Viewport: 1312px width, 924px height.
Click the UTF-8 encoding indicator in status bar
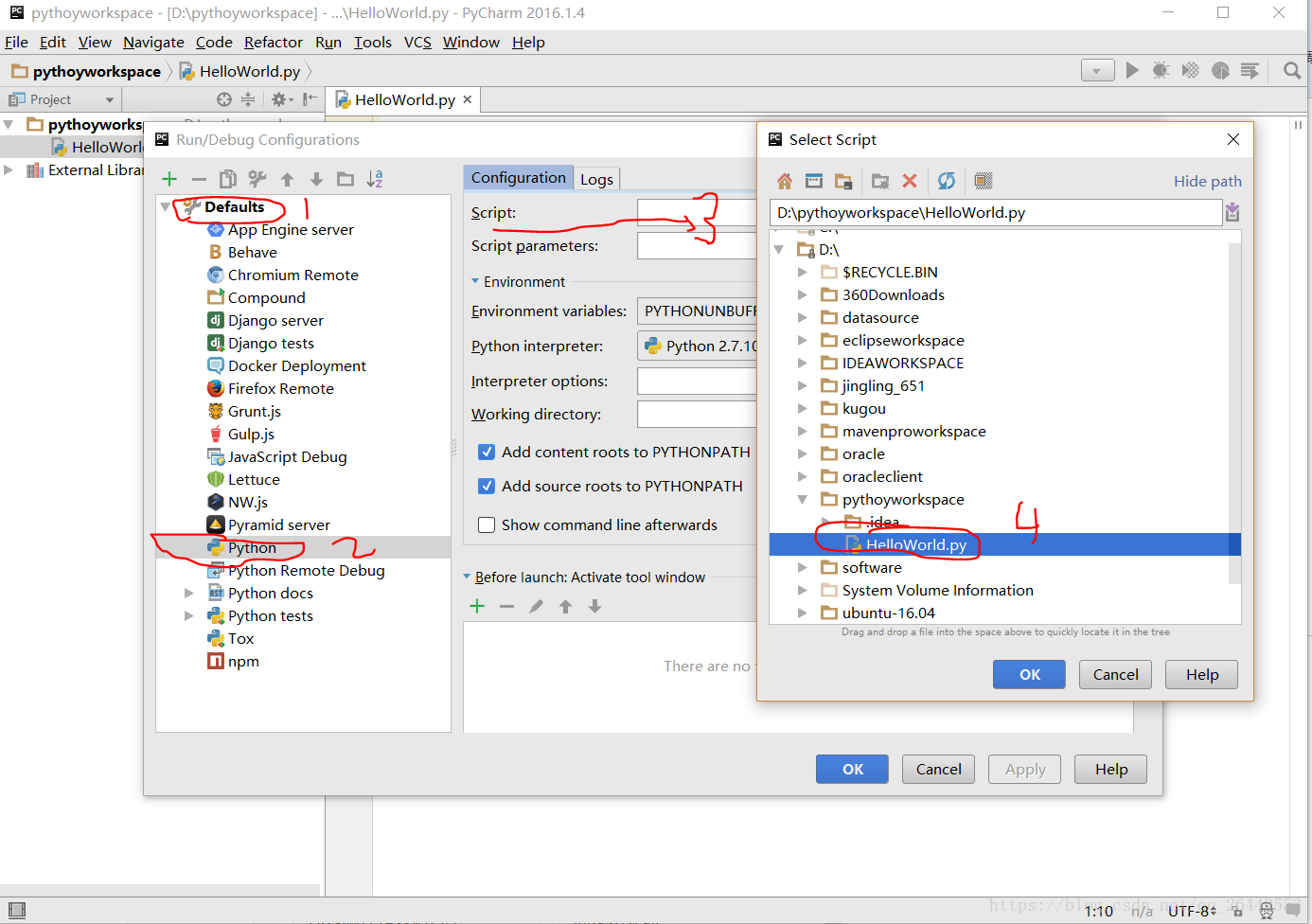tap(1192, 911)
